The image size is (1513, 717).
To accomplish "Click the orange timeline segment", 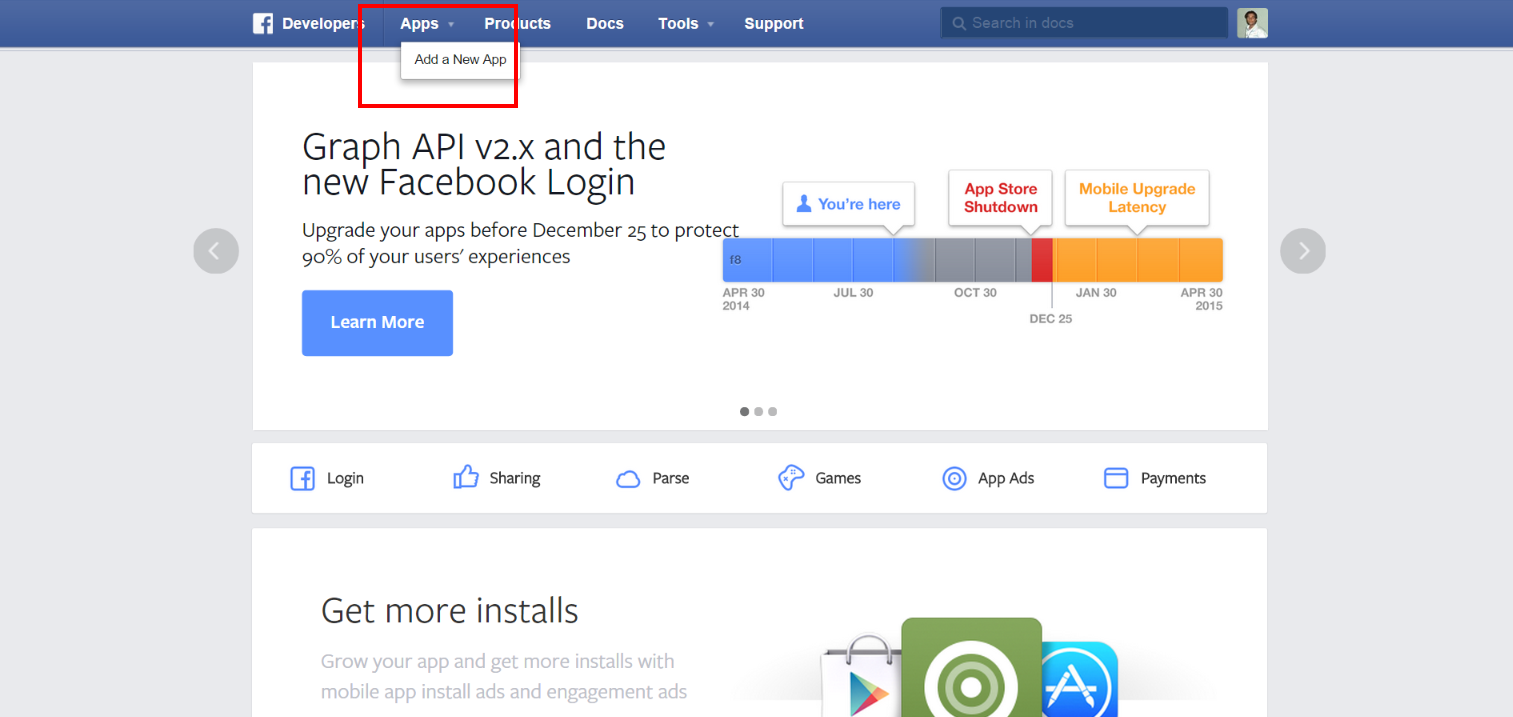I will click(1138, 260).
